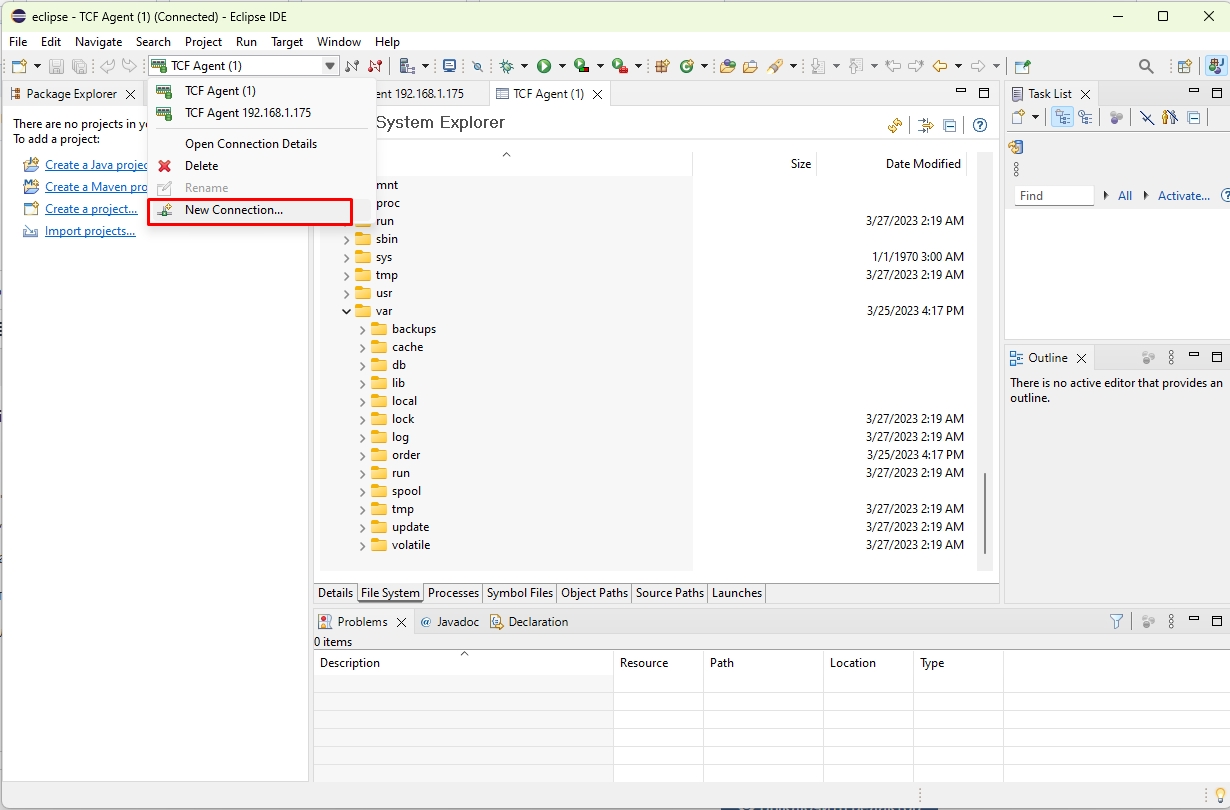Click the Import projects... link
The width and height of the screenshot is (1230, 810).
90,231
